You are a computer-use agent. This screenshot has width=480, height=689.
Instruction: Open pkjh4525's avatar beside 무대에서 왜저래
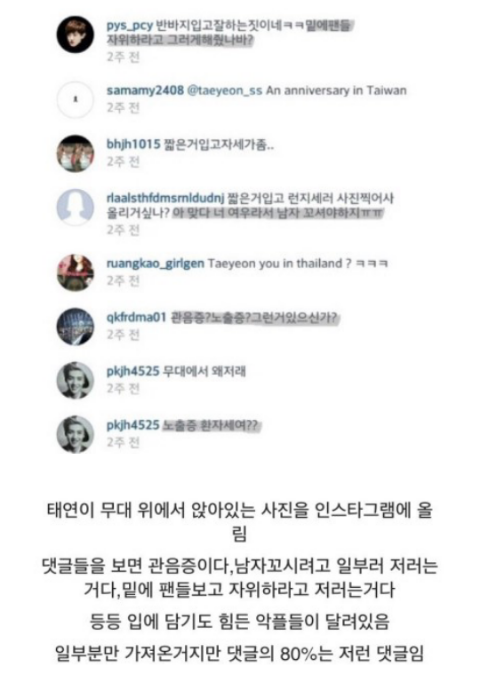pos(75,381)
